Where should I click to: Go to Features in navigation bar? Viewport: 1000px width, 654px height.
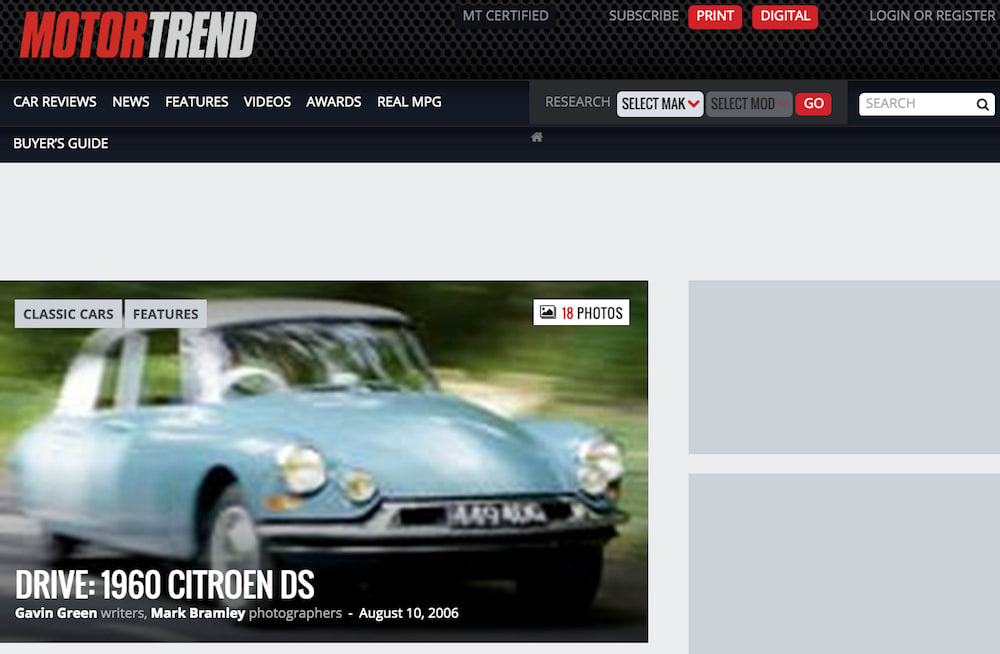[196, 102]
